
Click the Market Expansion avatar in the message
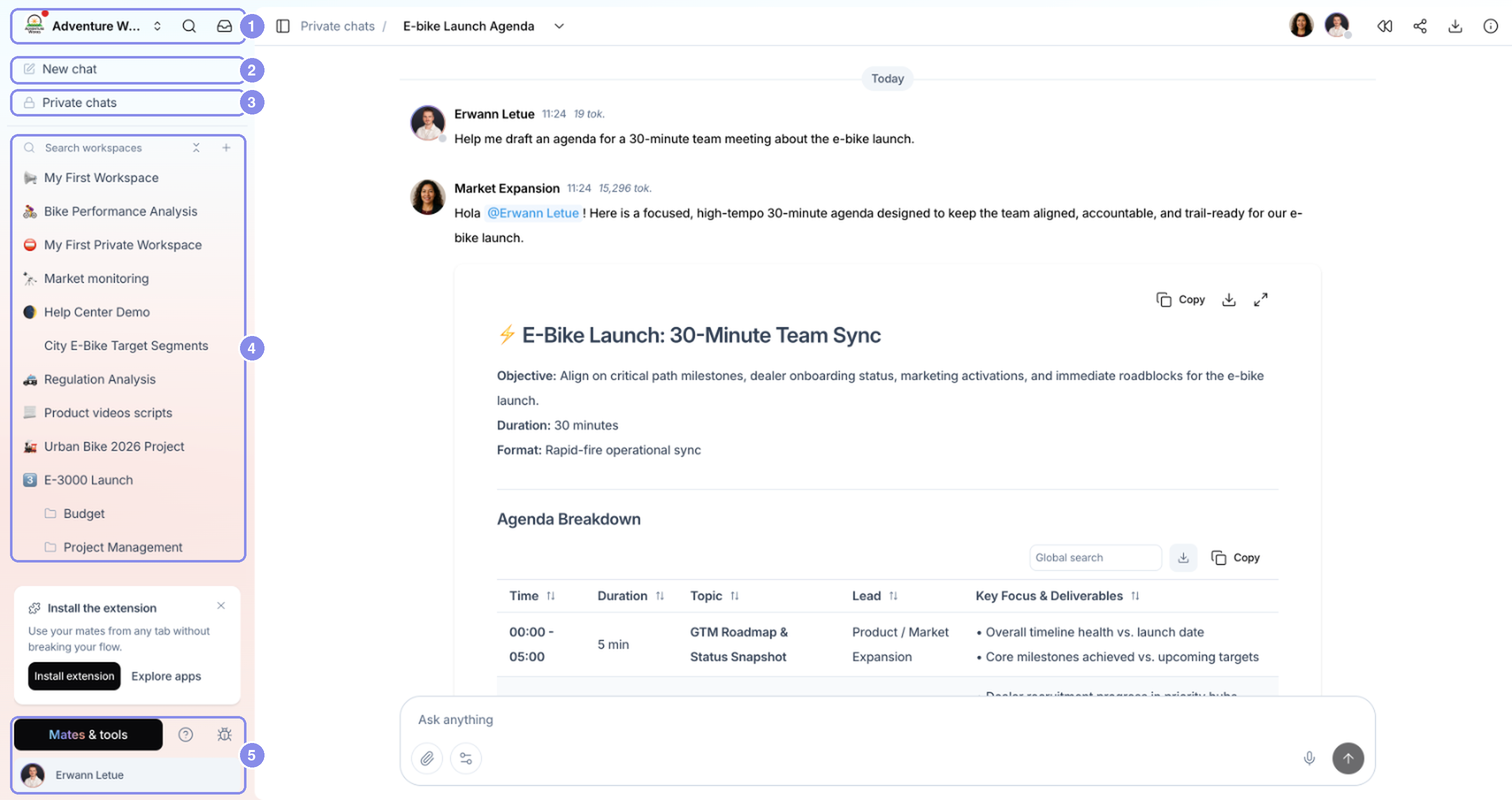(x=428, y=197)
